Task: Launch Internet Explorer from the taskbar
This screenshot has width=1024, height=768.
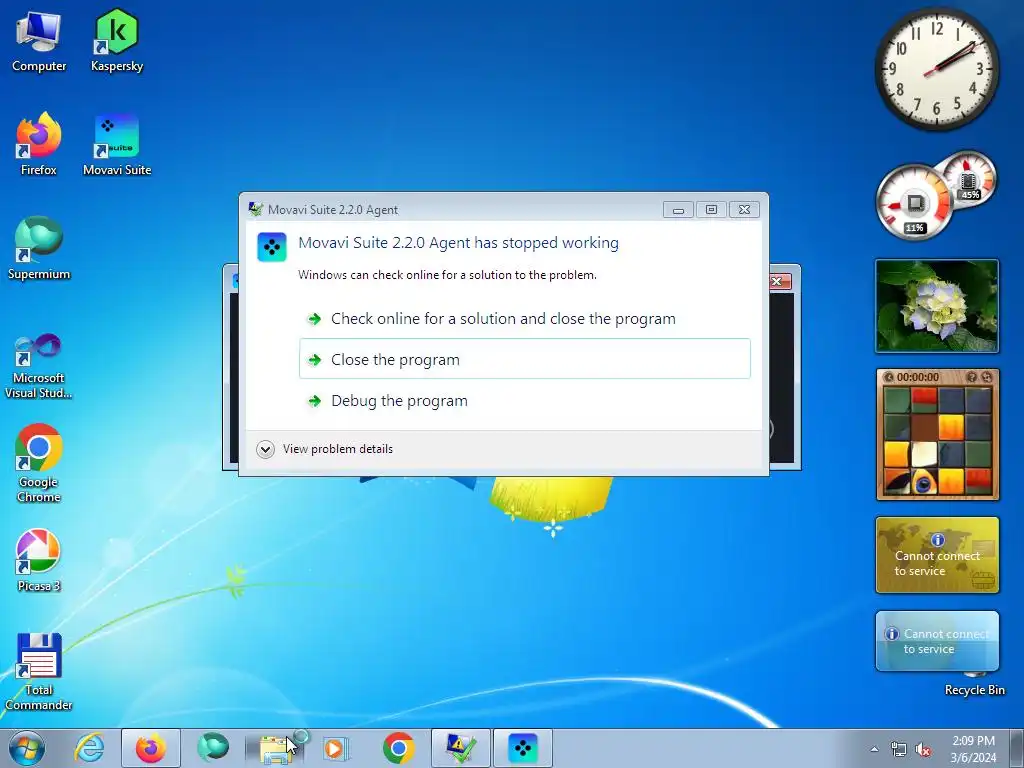Action: click(x=89, y=748)
